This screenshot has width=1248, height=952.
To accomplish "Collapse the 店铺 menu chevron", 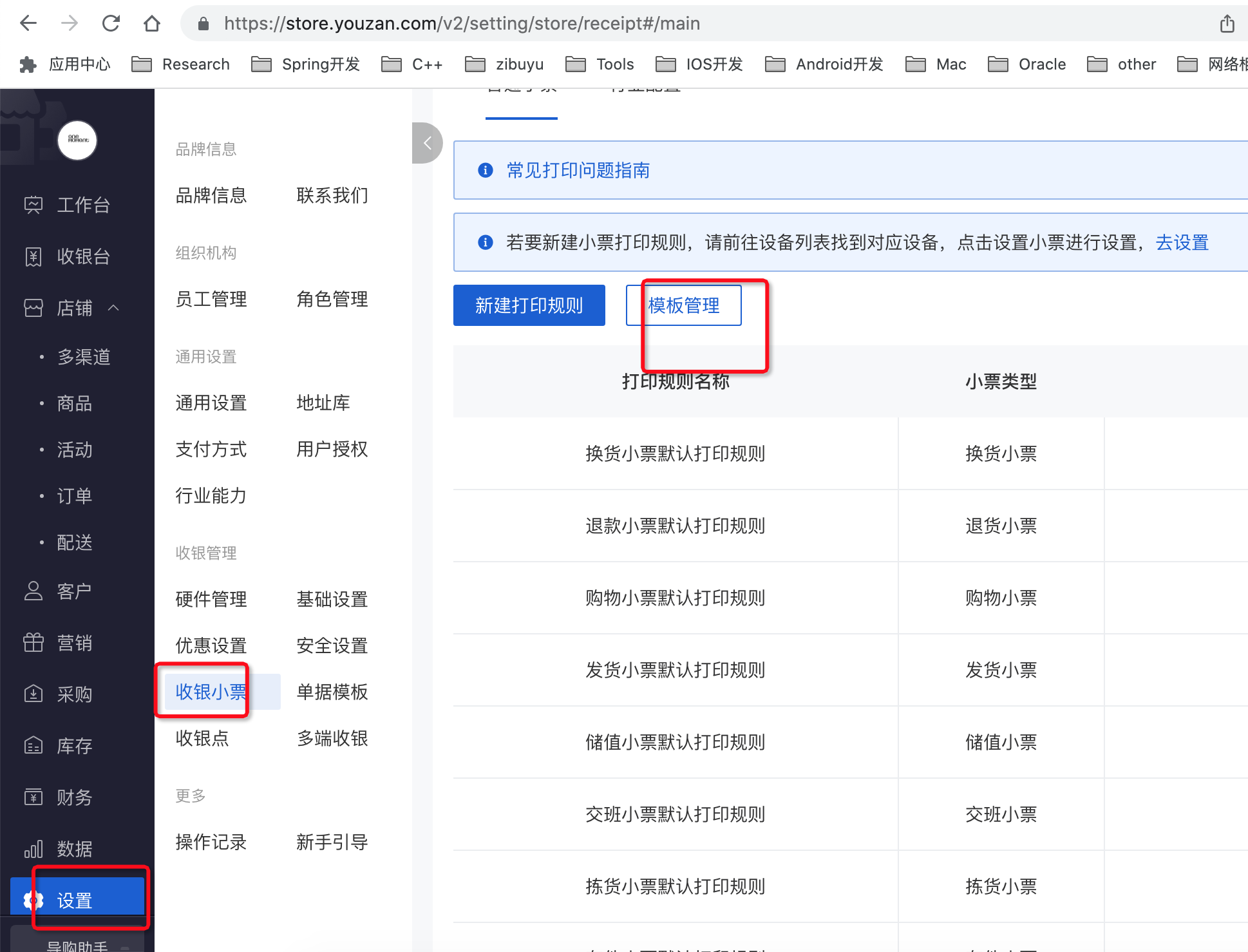I will (x=114, y=308).
